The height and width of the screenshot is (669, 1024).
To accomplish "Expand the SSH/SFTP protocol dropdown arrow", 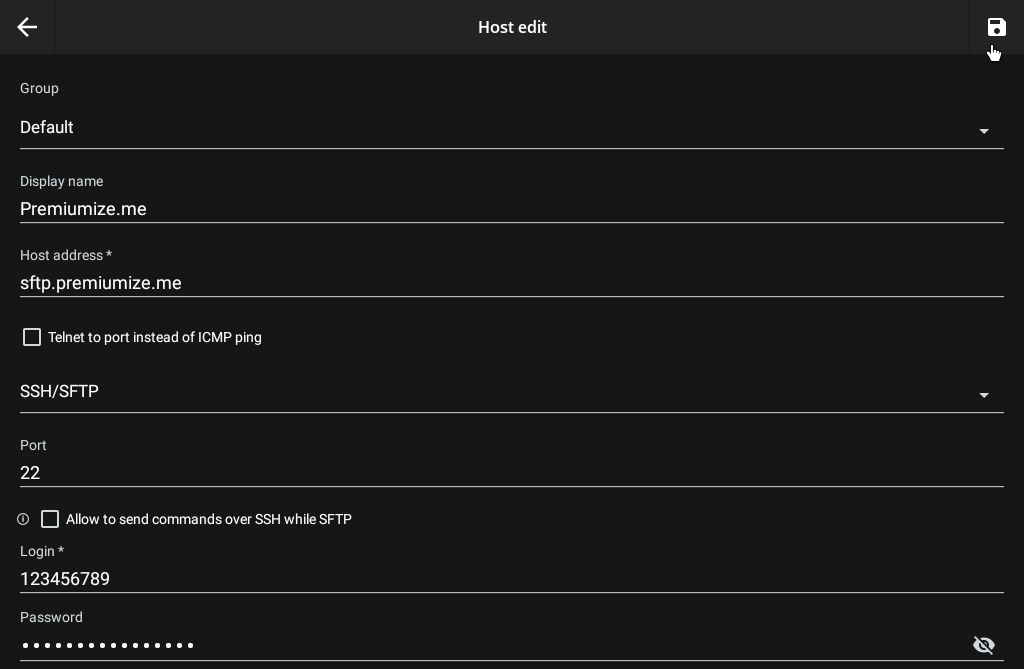I will 984,395.
